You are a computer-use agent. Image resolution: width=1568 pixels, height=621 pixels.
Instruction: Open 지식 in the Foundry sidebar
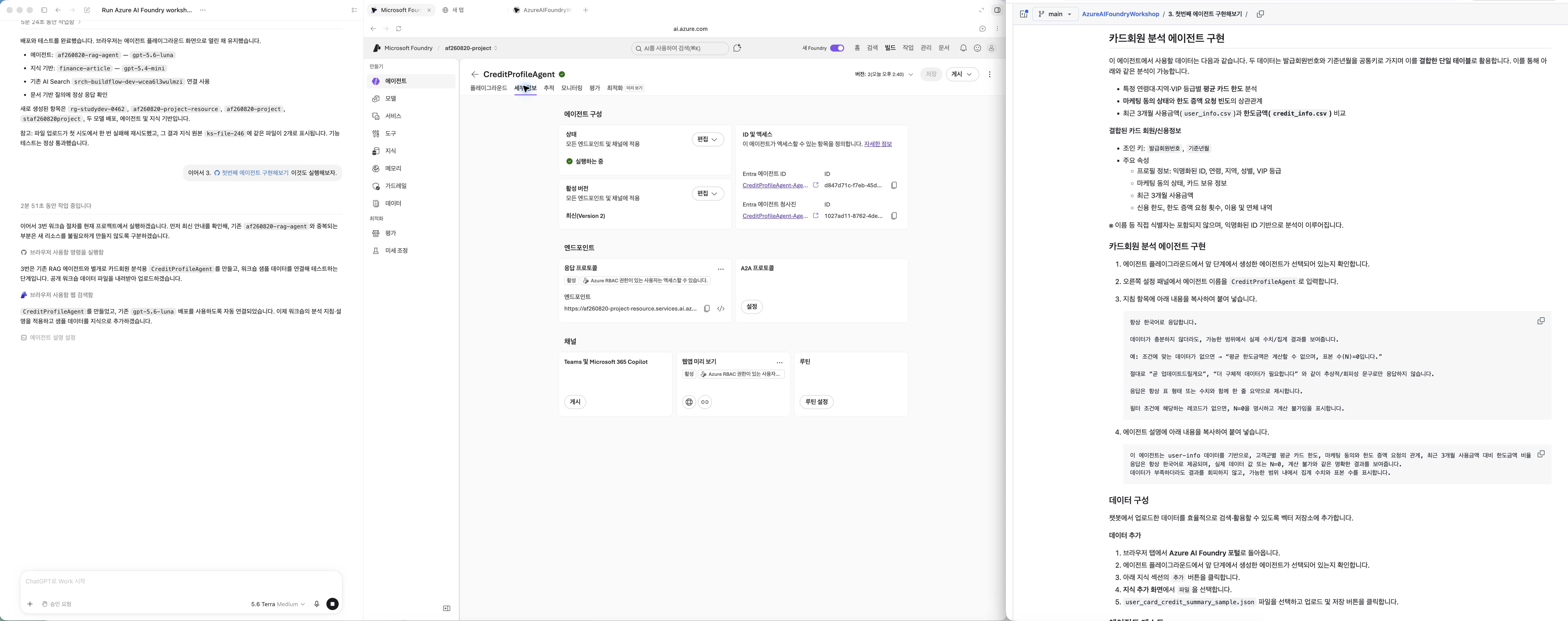[411, 151]
